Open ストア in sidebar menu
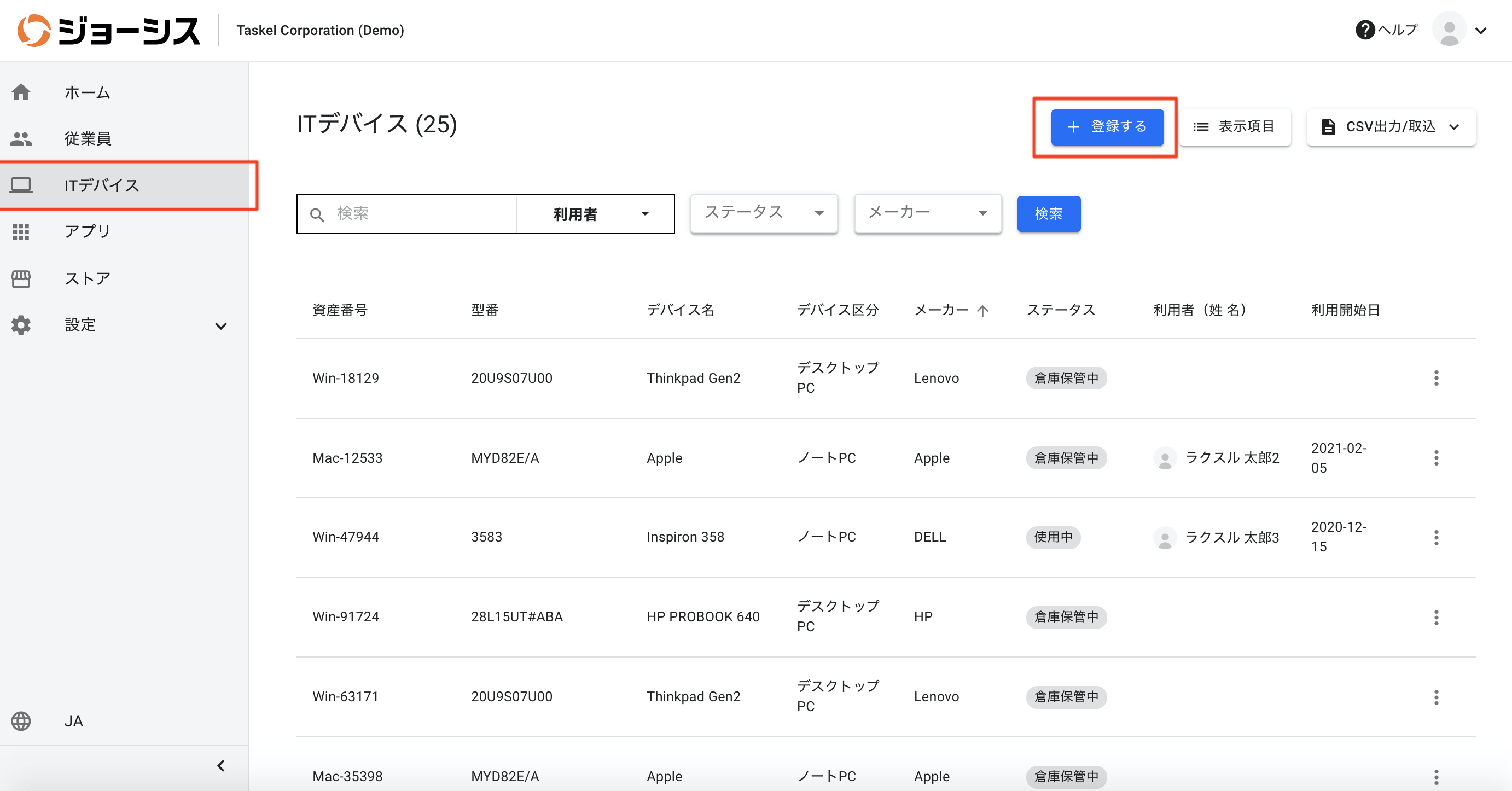Screen dimensions: 1512x791 pyautogui.click(x=88, y=278)
